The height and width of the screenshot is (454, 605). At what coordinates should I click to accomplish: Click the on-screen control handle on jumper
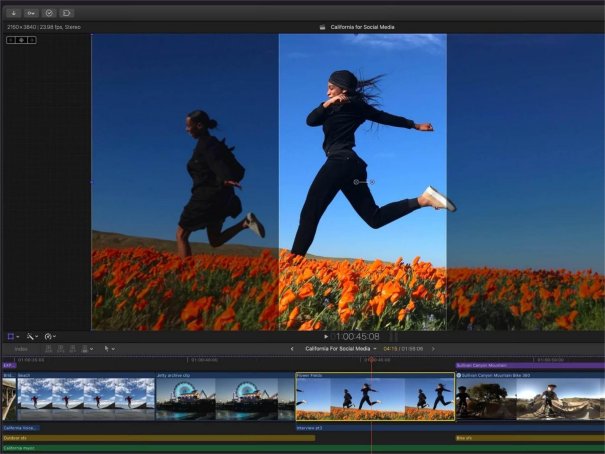tap(356, 182)
